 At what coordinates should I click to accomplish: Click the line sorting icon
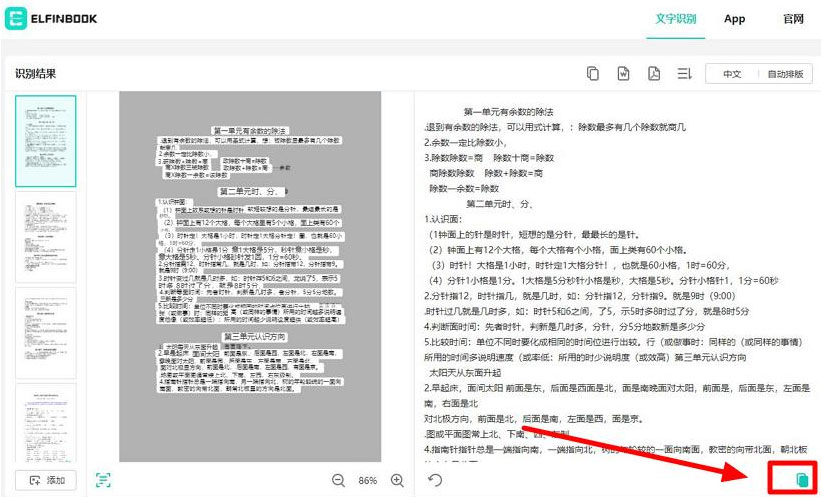pyautogui.click(x=684, y=74)
